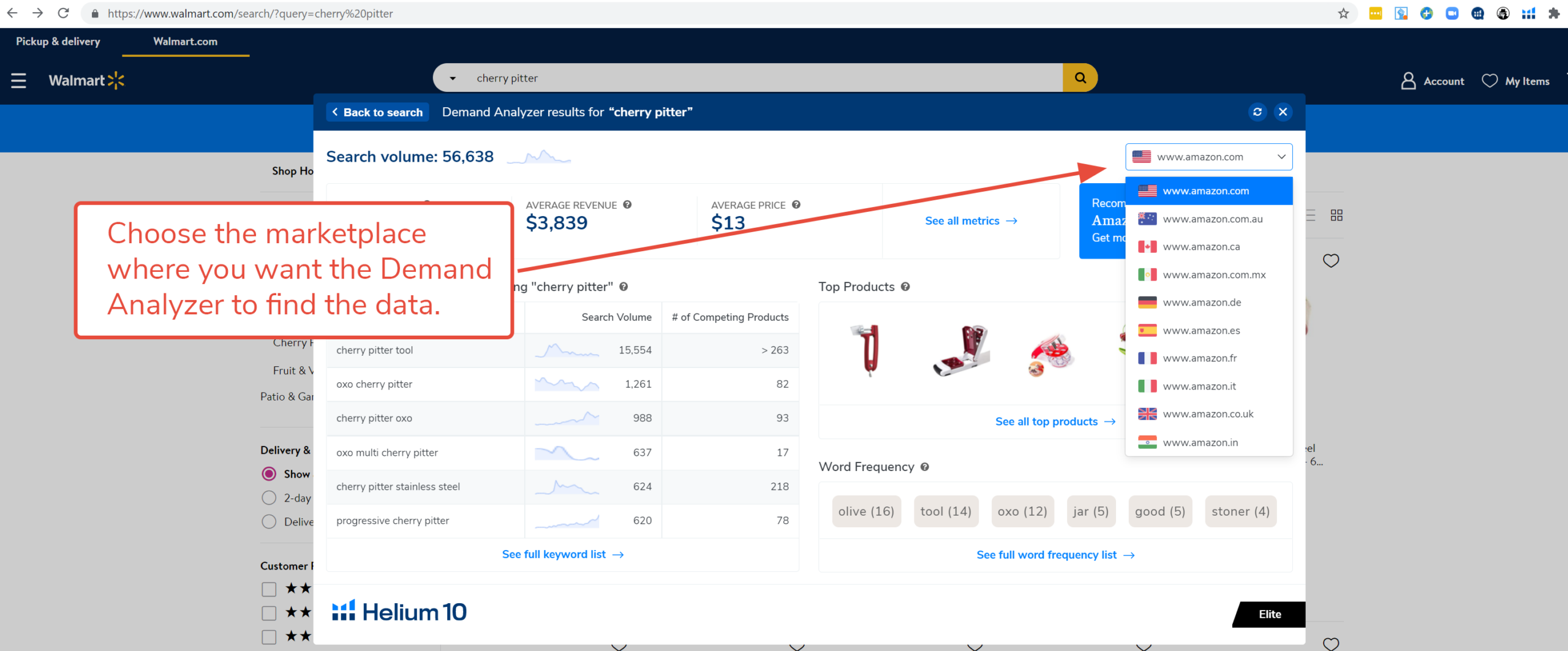Open My Items via the heart icon
The width and height of the screenshot is (1568, 651).
[x=1490, y=80]
